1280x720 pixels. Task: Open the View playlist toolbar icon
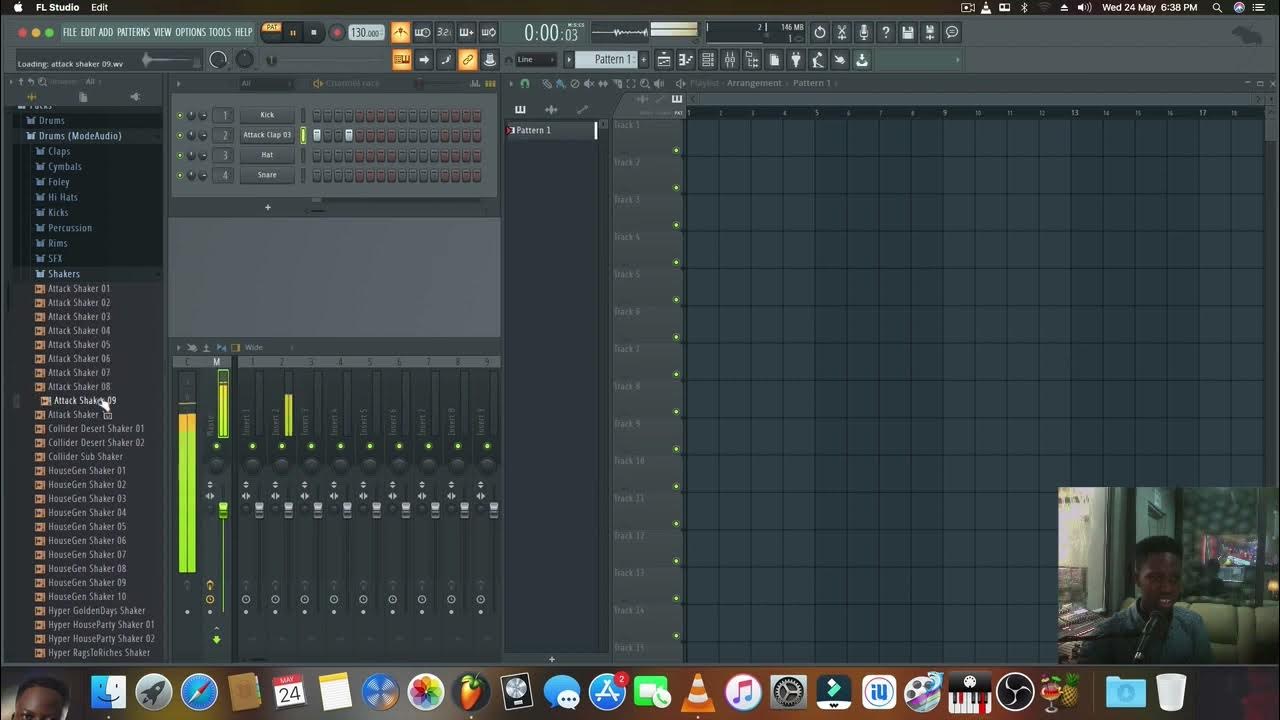(x=663, y=60)
